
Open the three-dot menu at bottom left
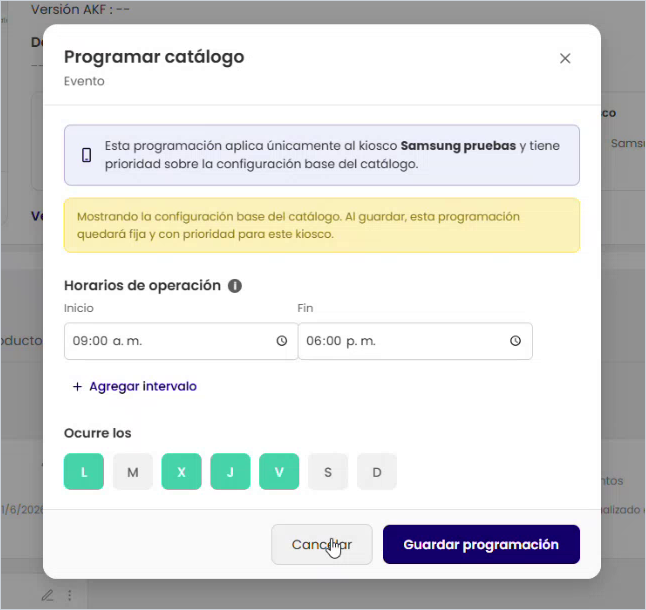[x=70, y=595]
